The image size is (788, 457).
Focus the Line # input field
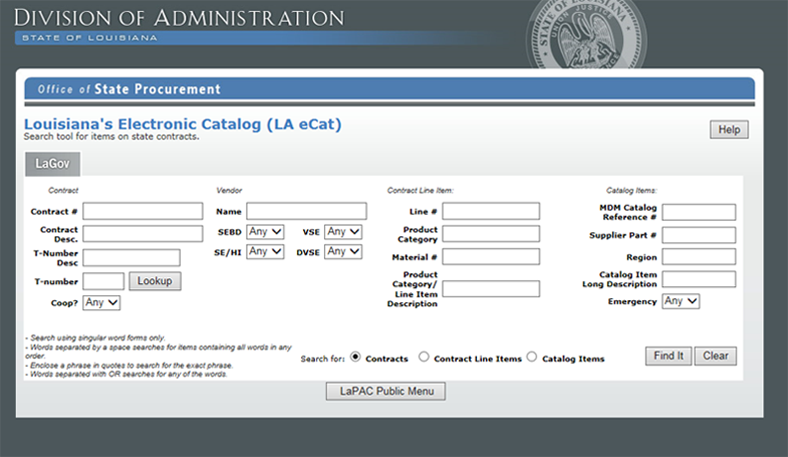coord(491,211)
